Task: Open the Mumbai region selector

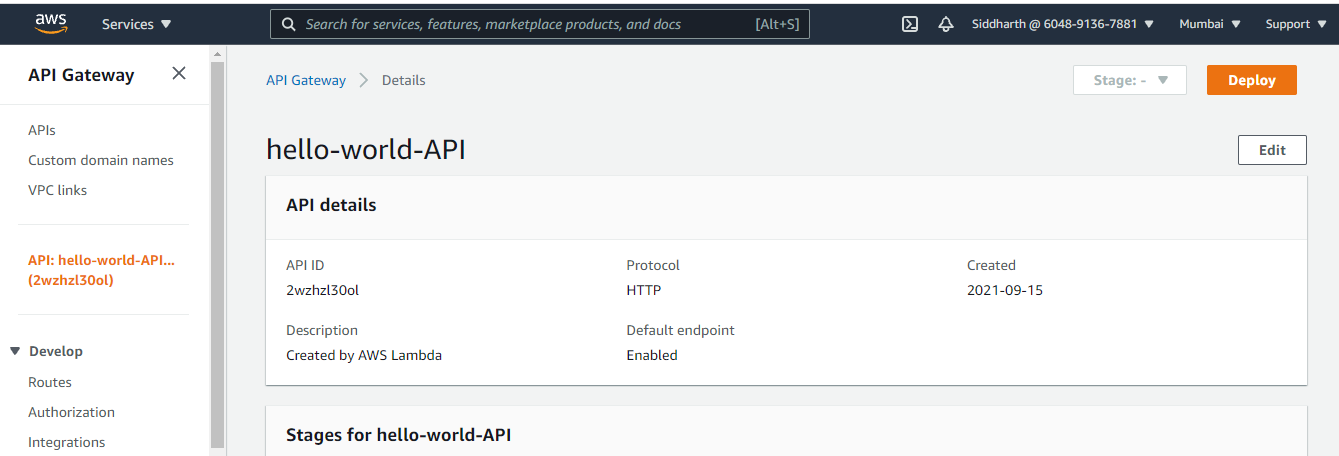Action: [x=1210, y=24]
